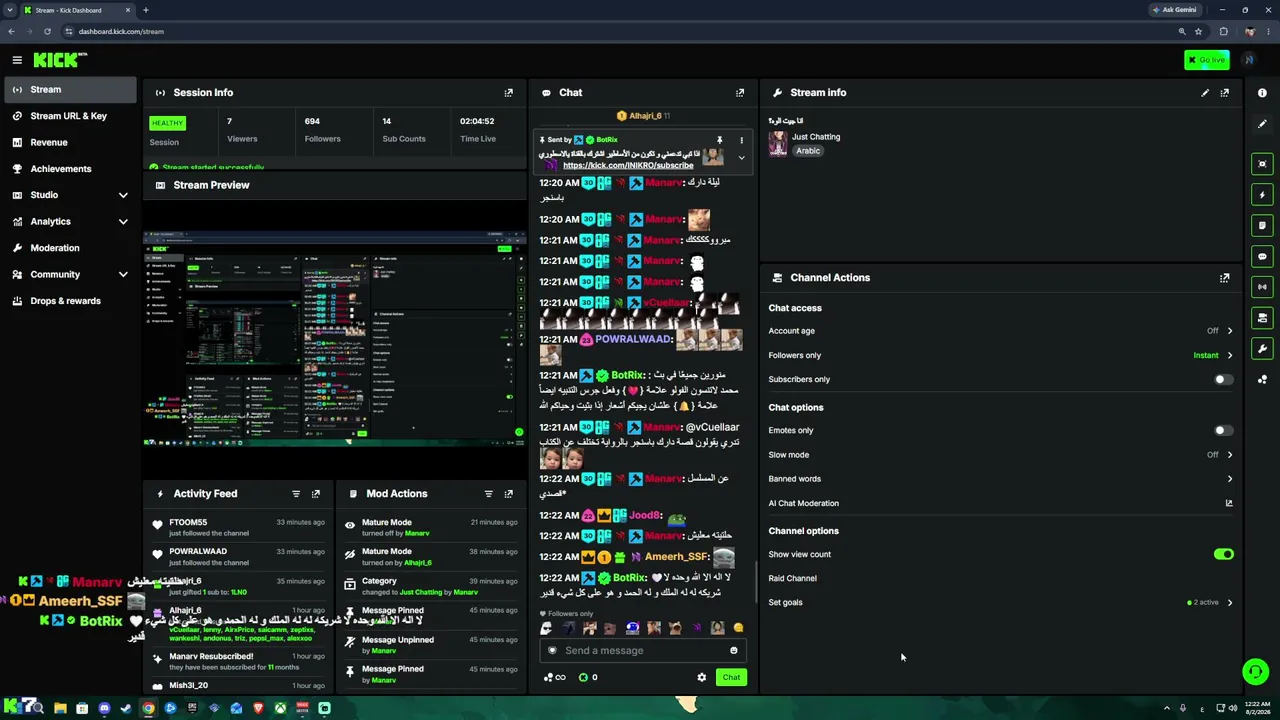This screenshot has width=1280, height=720.
Task: Pop out the Session Info panel
Action: tap(509, 93)
